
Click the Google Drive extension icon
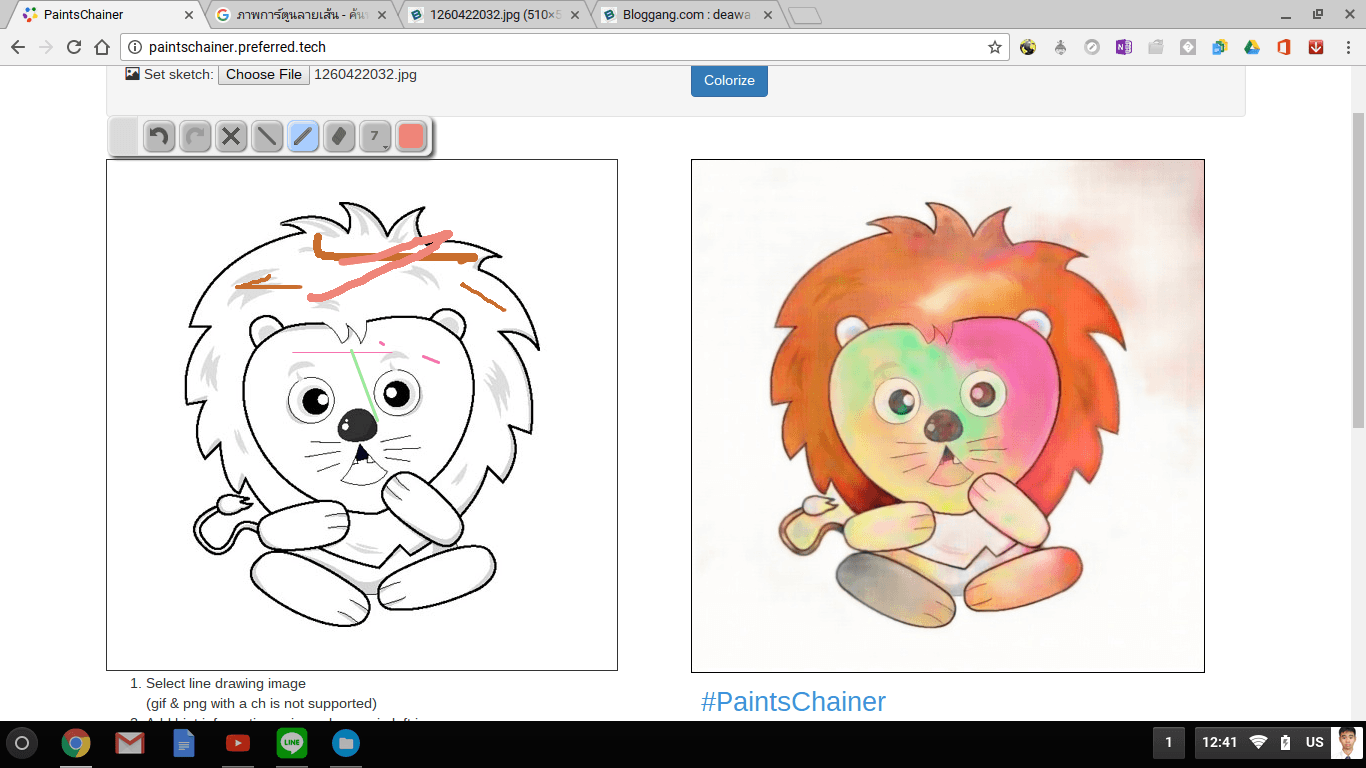tap(1252, 47)
